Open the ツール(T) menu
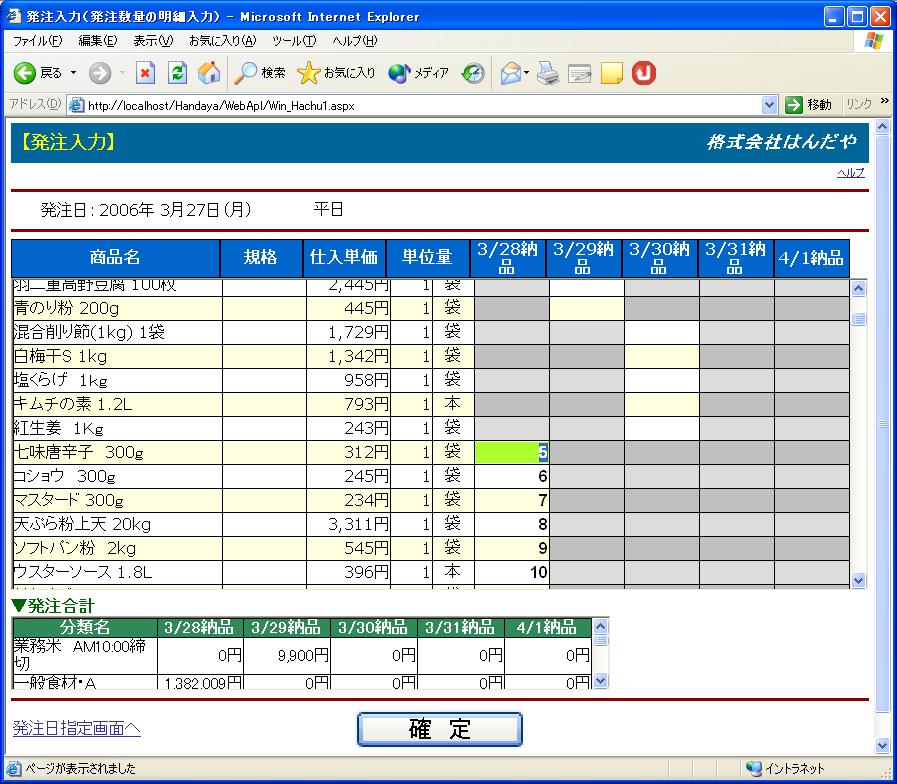897x784 pixels. (293, 41)
